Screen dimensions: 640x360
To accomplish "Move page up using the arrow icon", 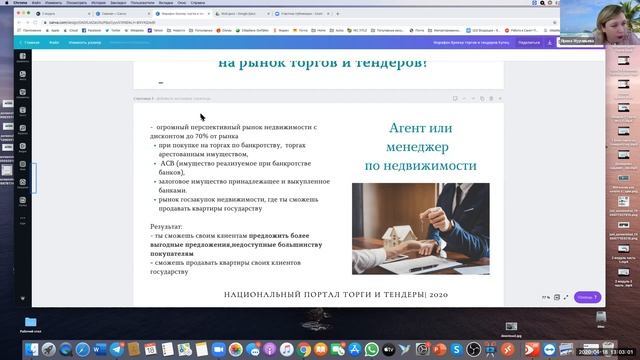I will point(464,98).
